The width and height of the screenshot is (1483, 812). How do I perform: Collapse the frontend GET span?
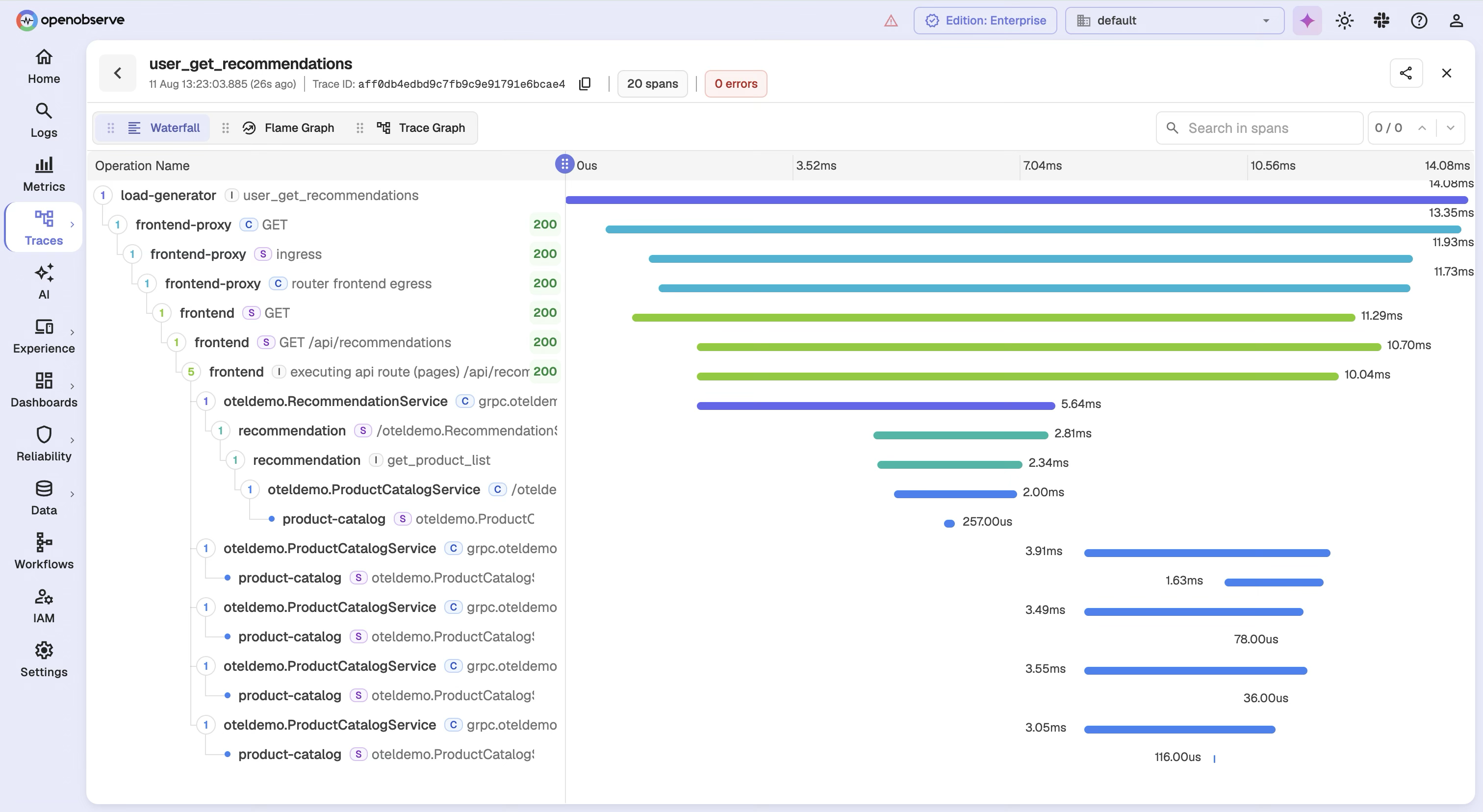(162, 313)
